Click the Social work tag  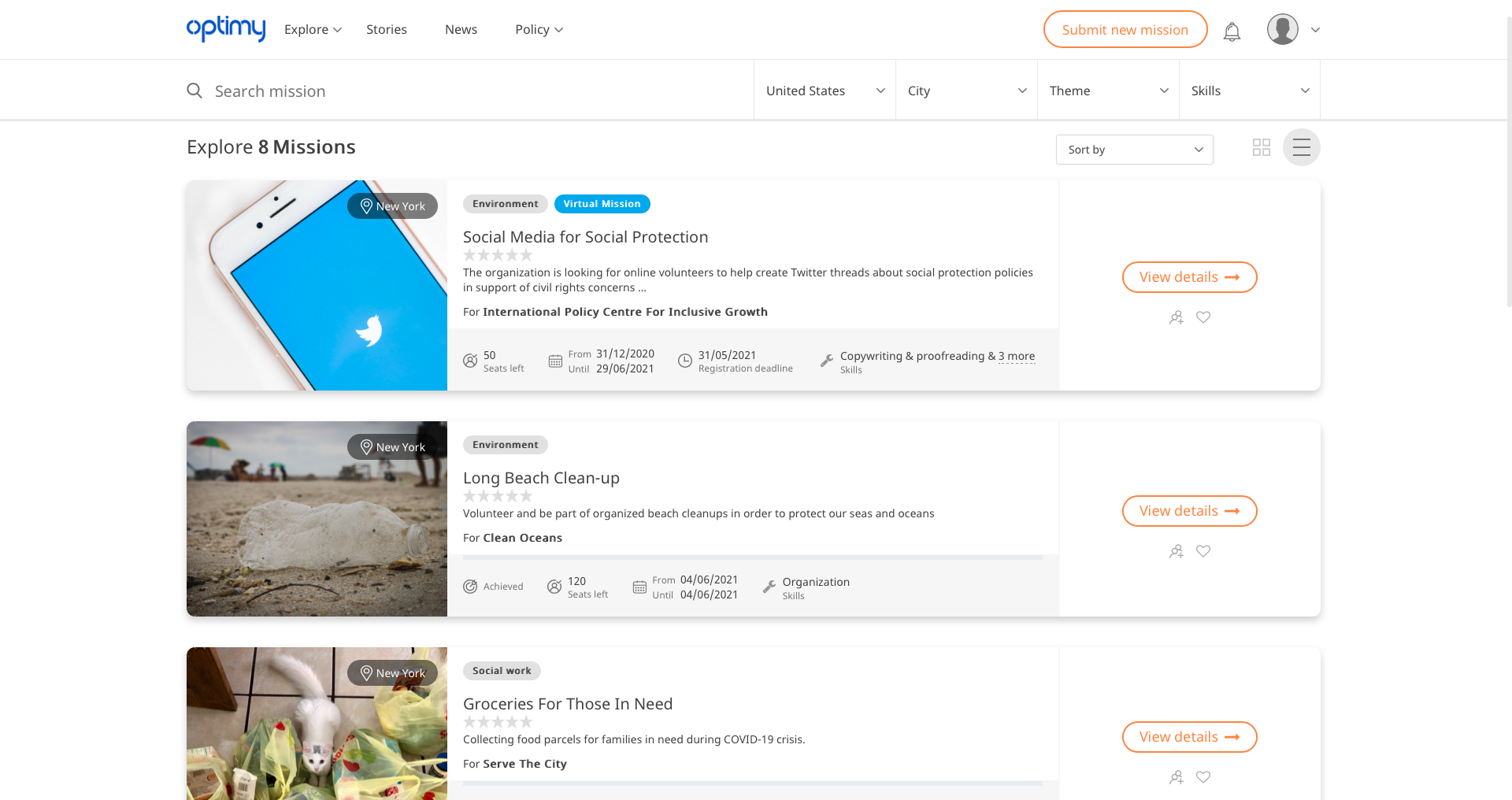pos(502,671)
